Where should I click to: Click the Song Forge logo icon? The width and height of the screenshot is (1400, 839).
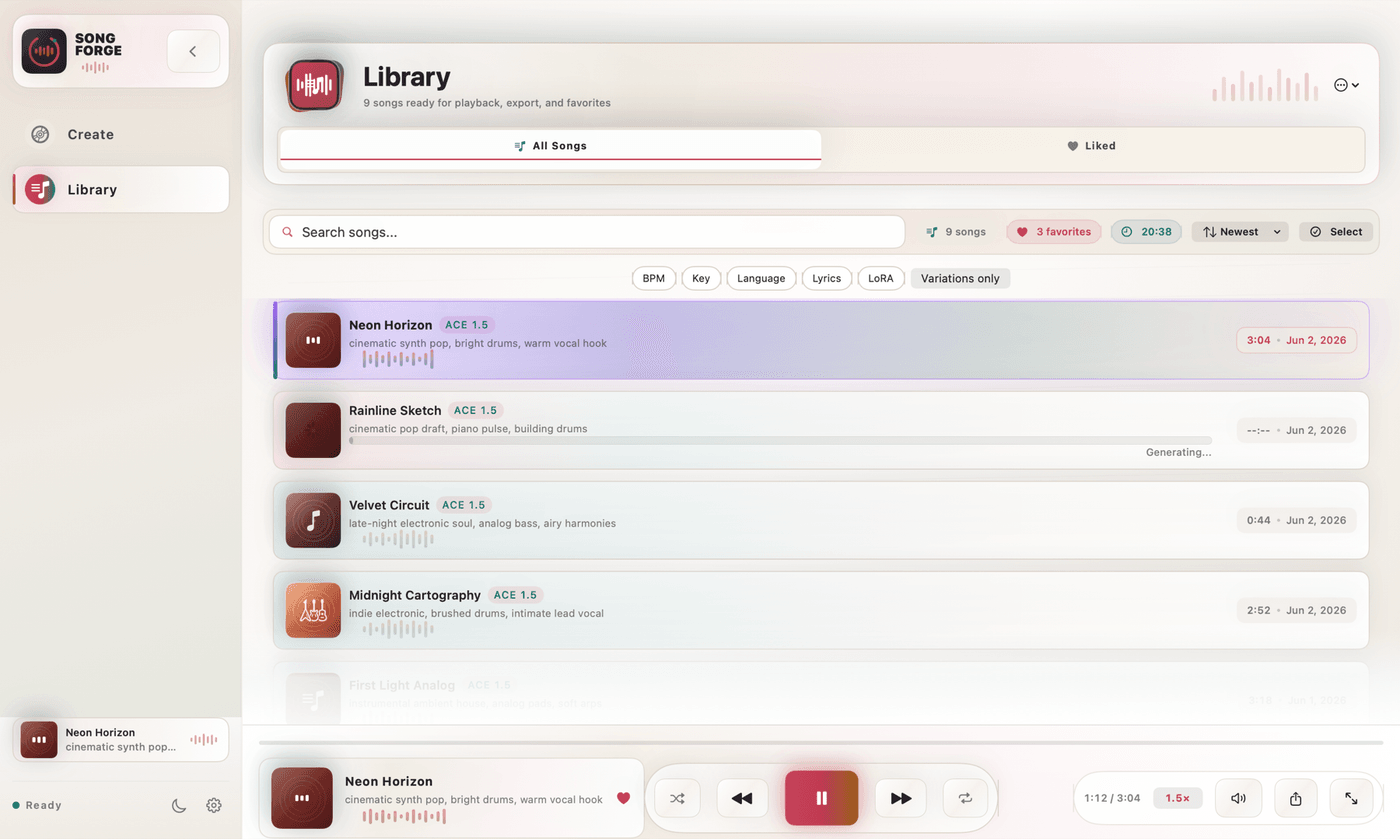(44, 51)
